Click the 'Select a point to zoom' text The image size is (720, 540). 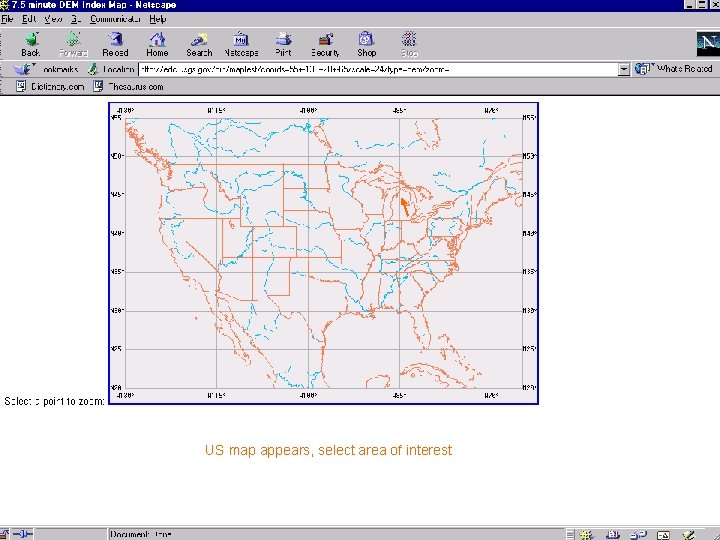[x=54, y=401]
